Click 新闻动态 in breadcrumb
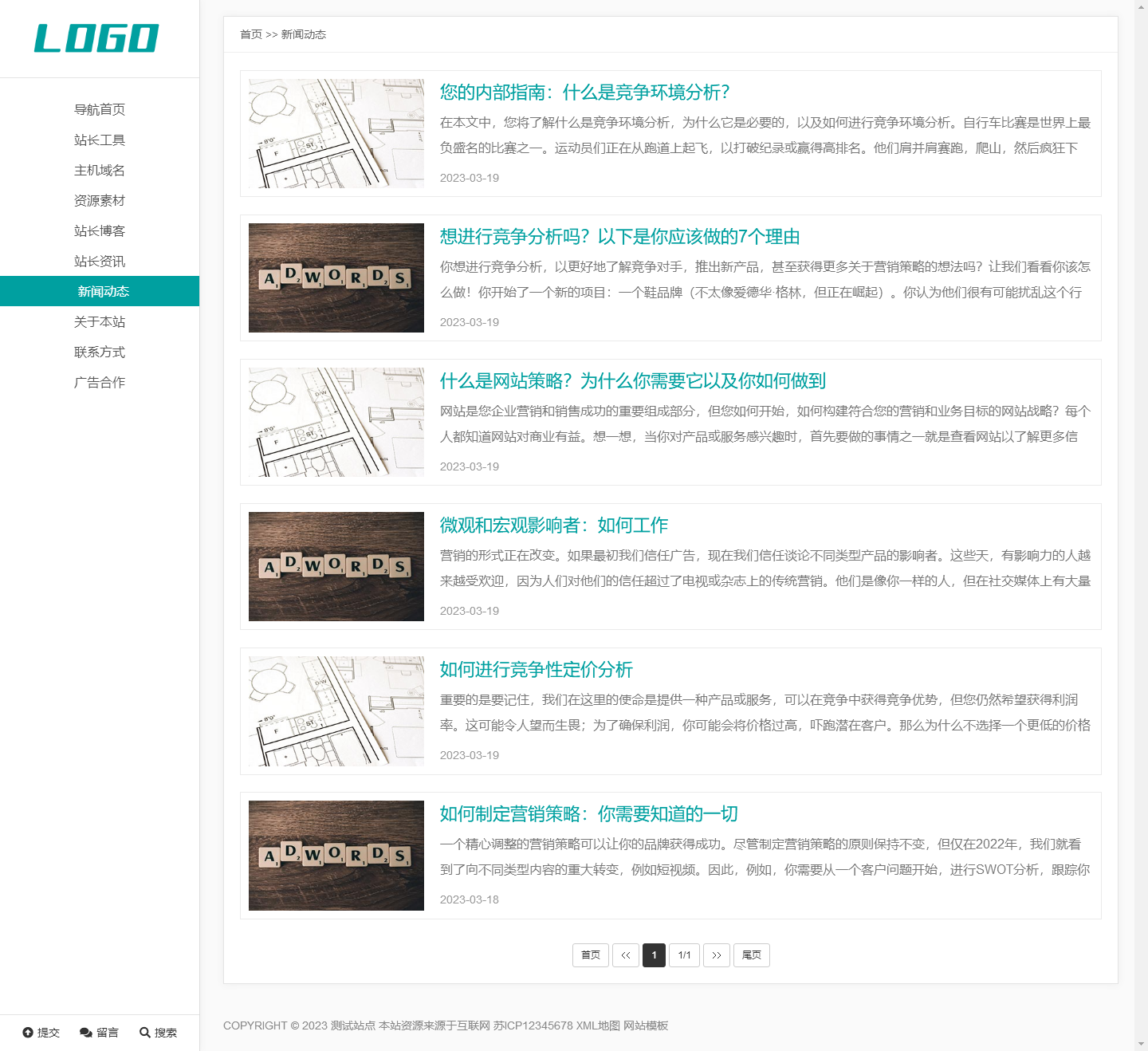1148x1051 pixels. click(x=304, y=34)
